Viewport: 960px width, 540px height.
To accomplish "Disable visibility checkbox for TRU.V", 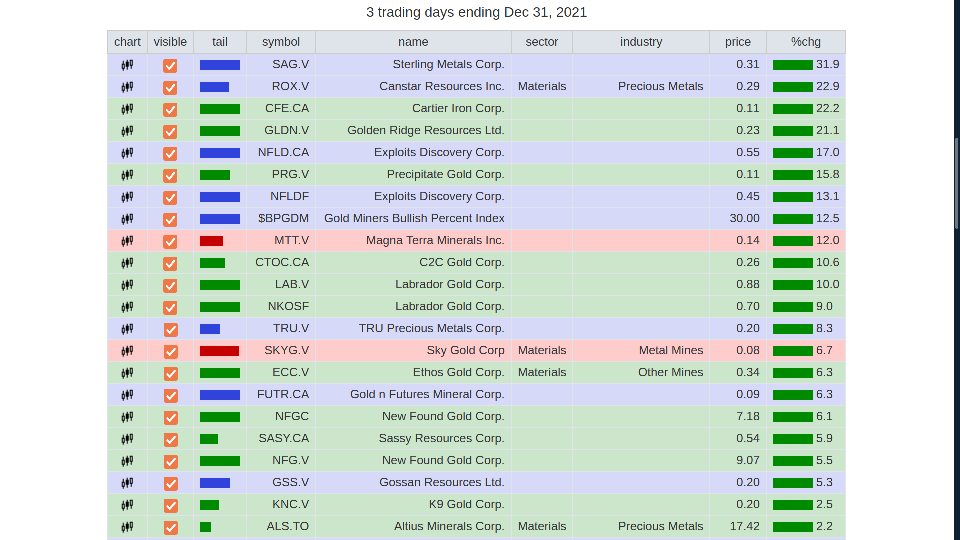I will coord(170,329).
